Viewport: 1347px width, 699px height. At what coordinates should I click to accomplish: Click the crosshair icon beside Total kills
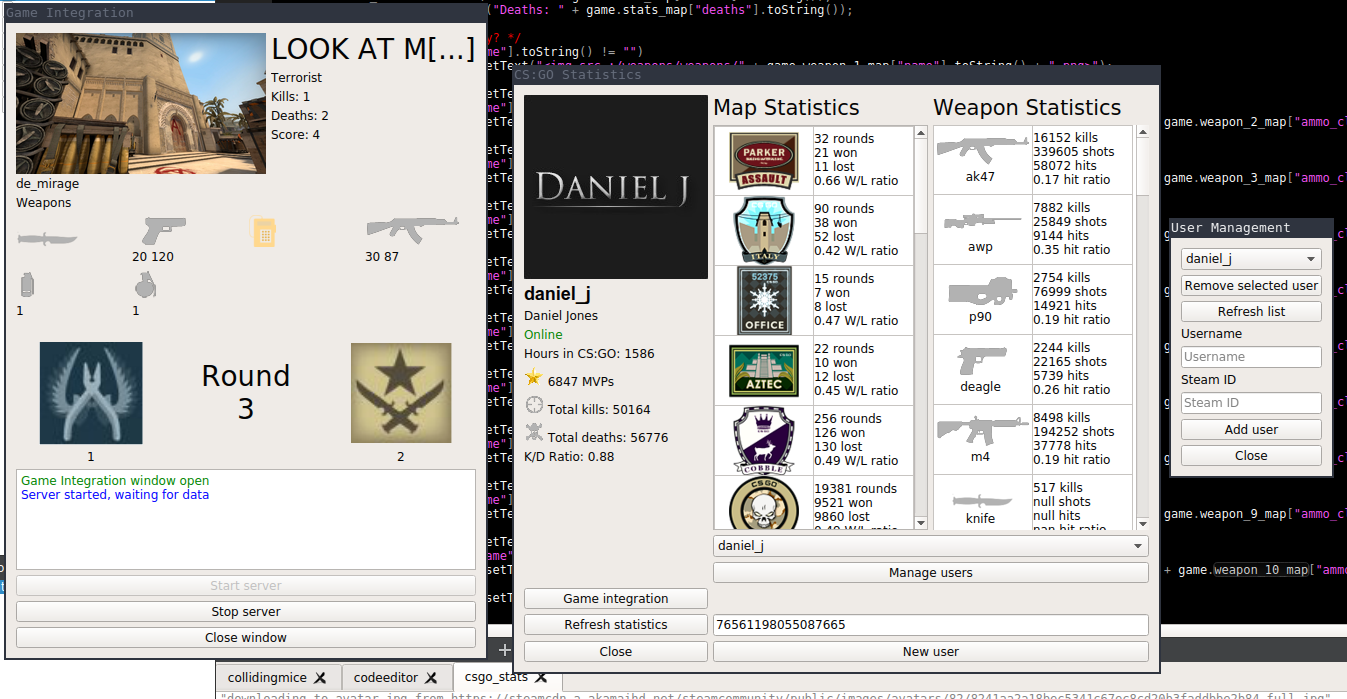[534, 406]
